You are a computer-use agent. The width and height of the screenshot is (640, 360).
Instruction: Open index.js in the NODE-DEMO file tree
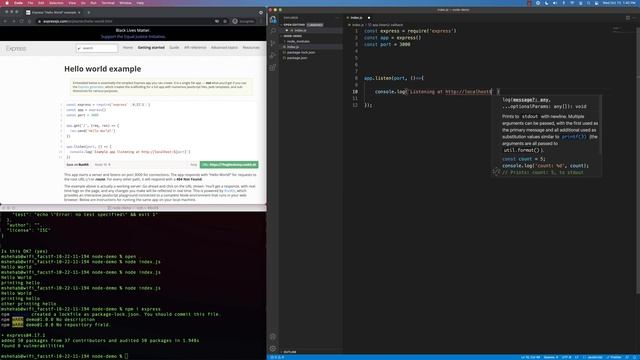click(x=312, y=47)
